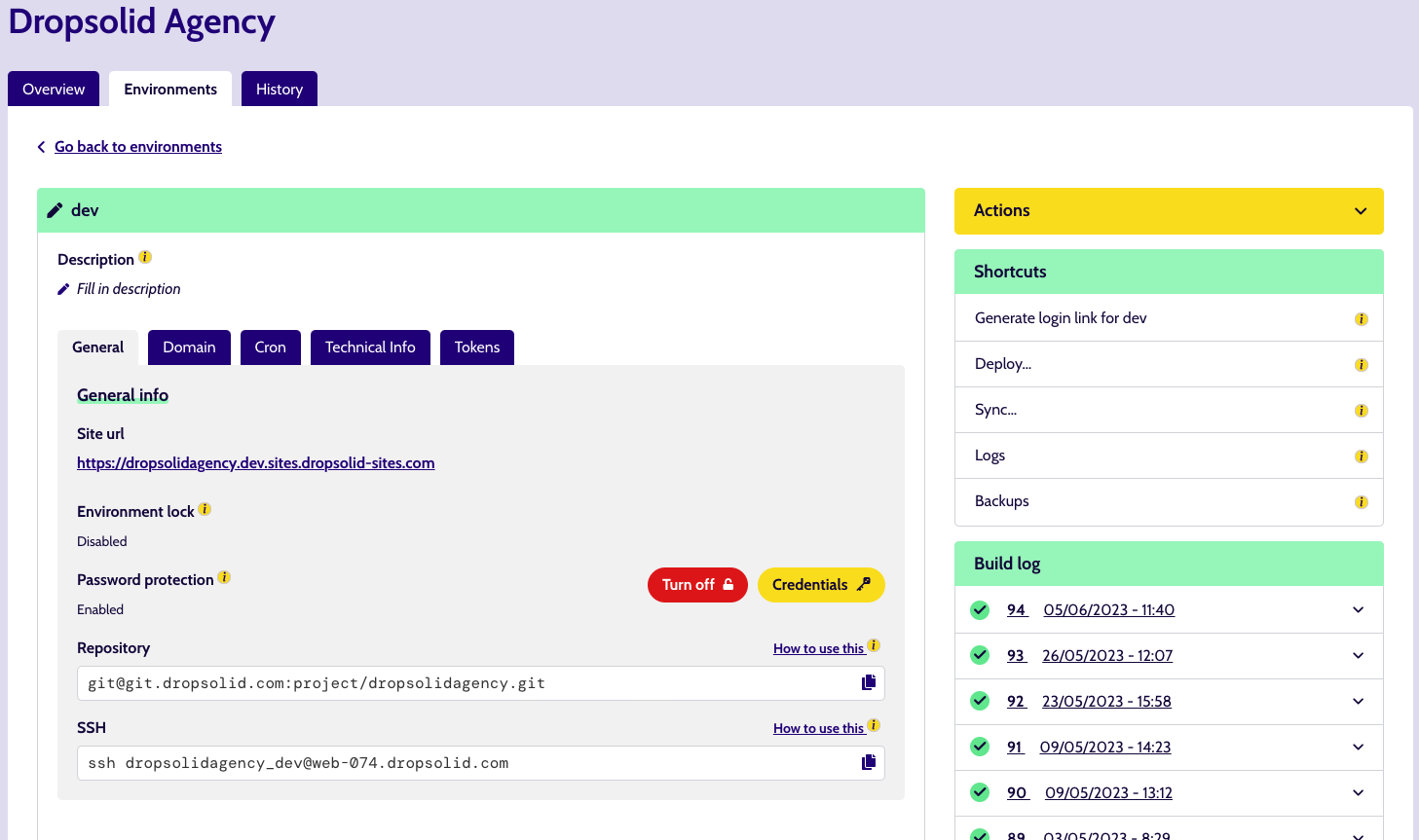Open the dev site URL link
The width and height of the screenshot is (1419, 840).
click(x=256, y=463)
